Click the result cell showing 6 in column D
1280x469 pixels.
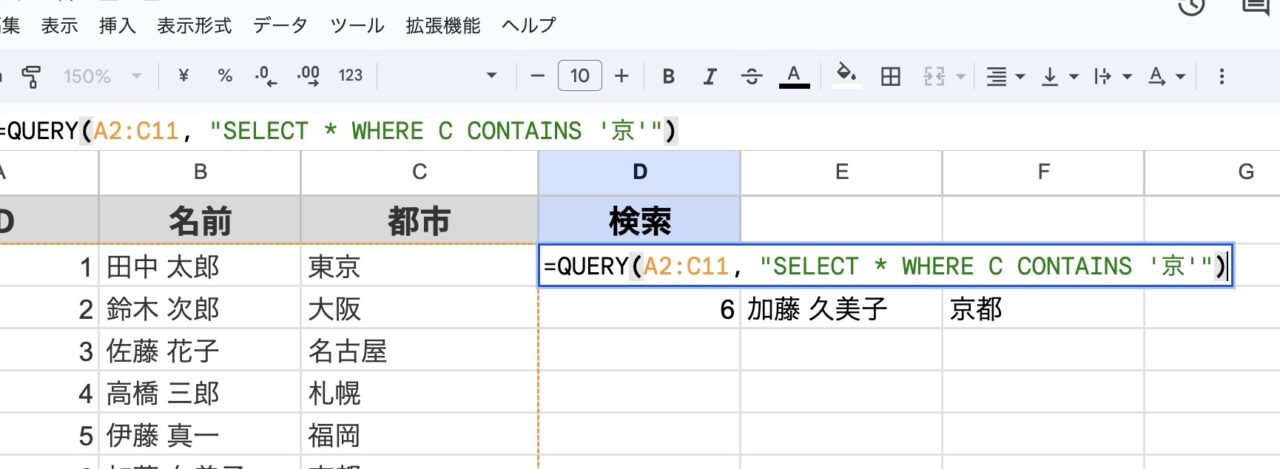click(640, 309)
